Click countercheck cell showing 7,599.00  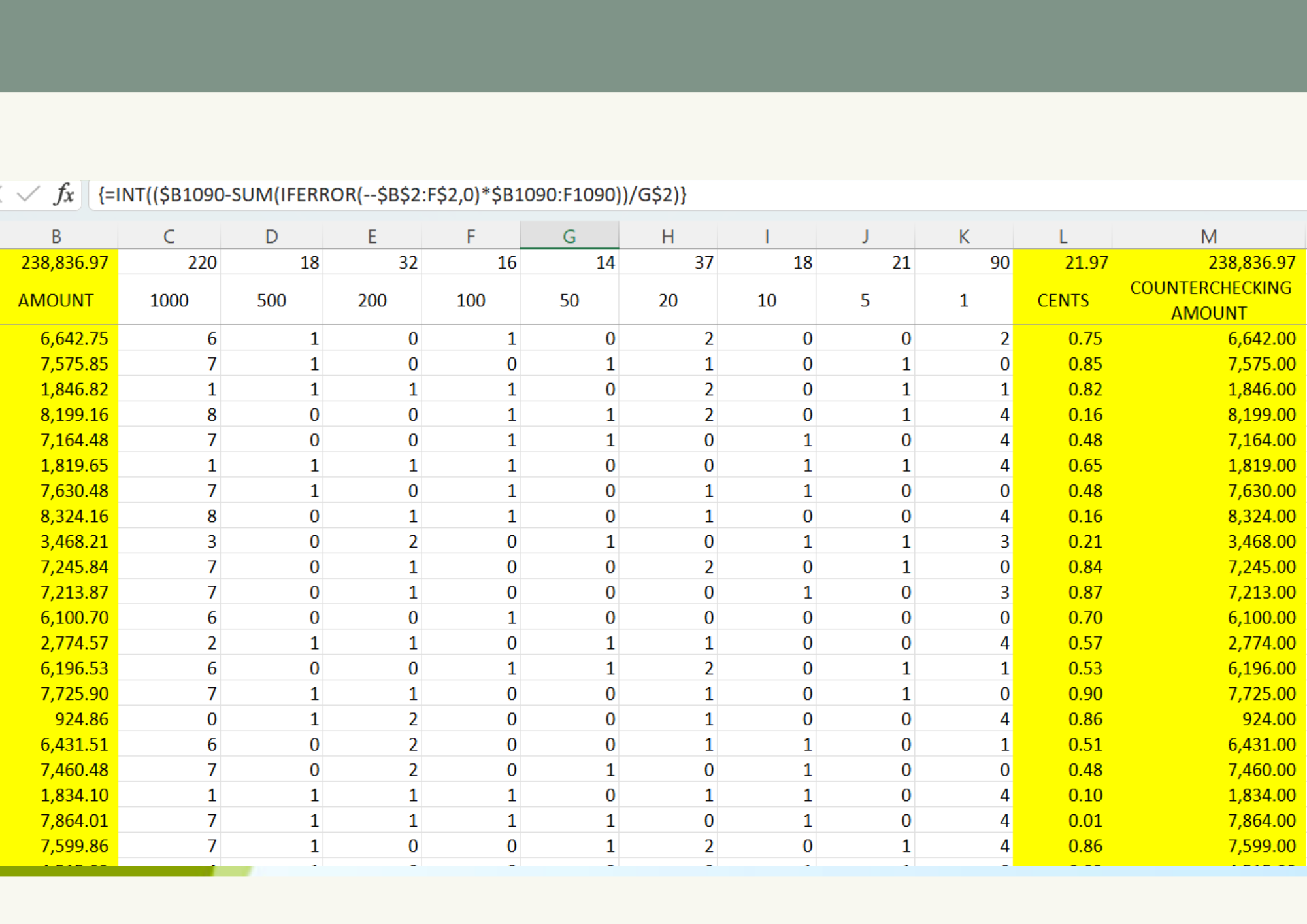tap(1261, 846)
